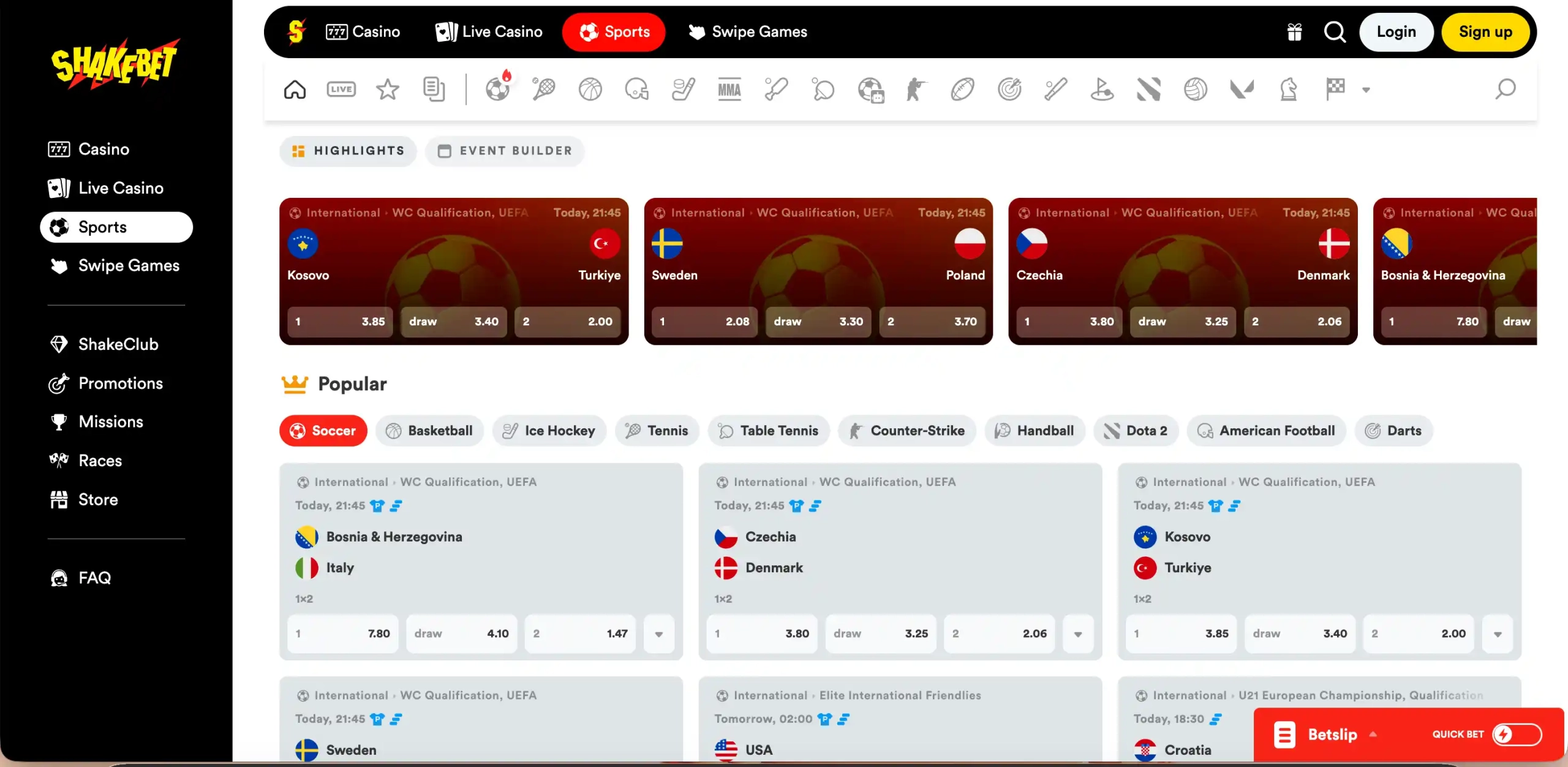This screenshot has width=1568, height=767.
Task: Select Basketball in Popular filters
Action: coord(429,431)
